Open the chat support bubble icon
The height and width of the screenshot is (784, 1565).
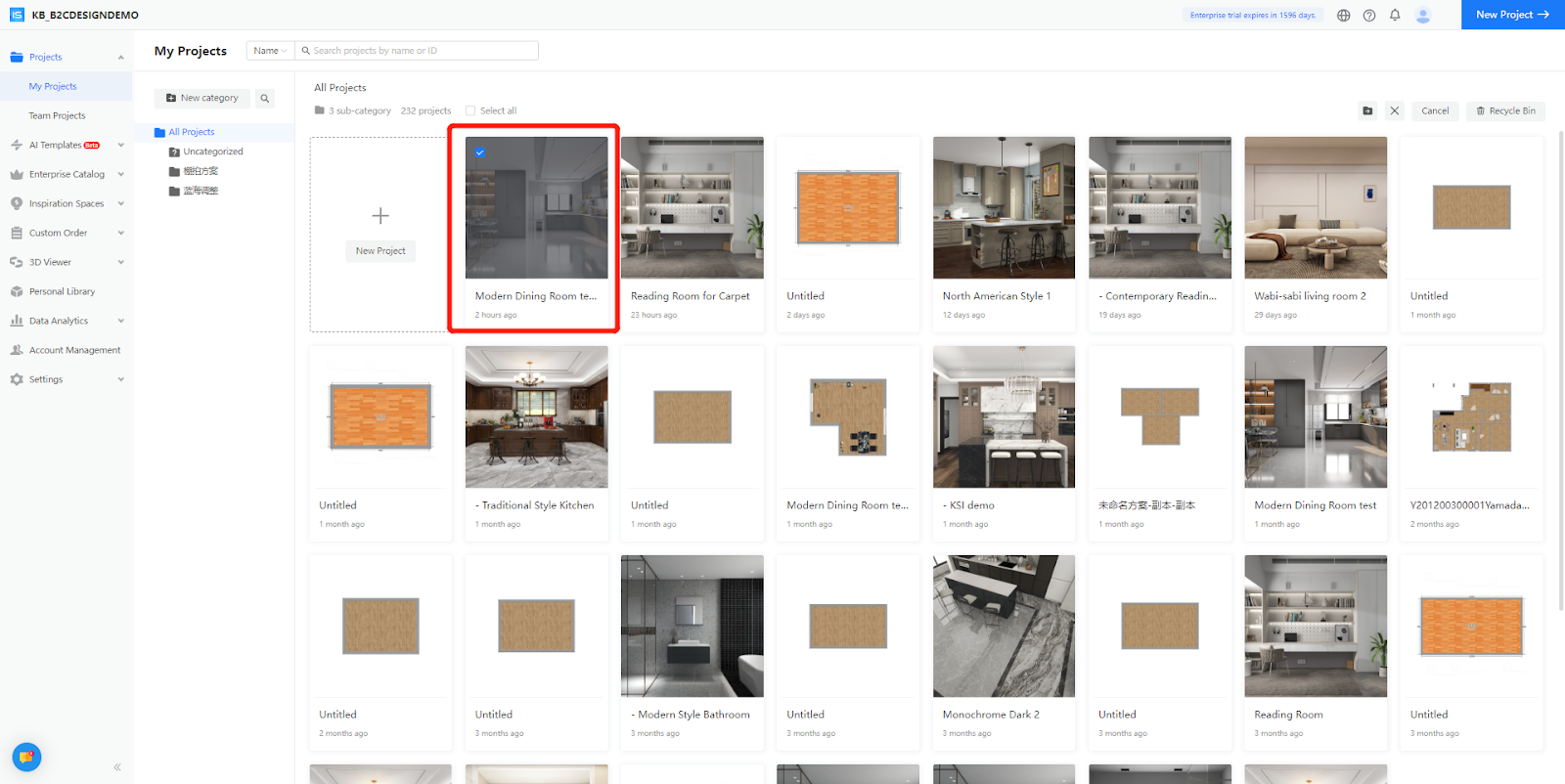coord(26,758)
